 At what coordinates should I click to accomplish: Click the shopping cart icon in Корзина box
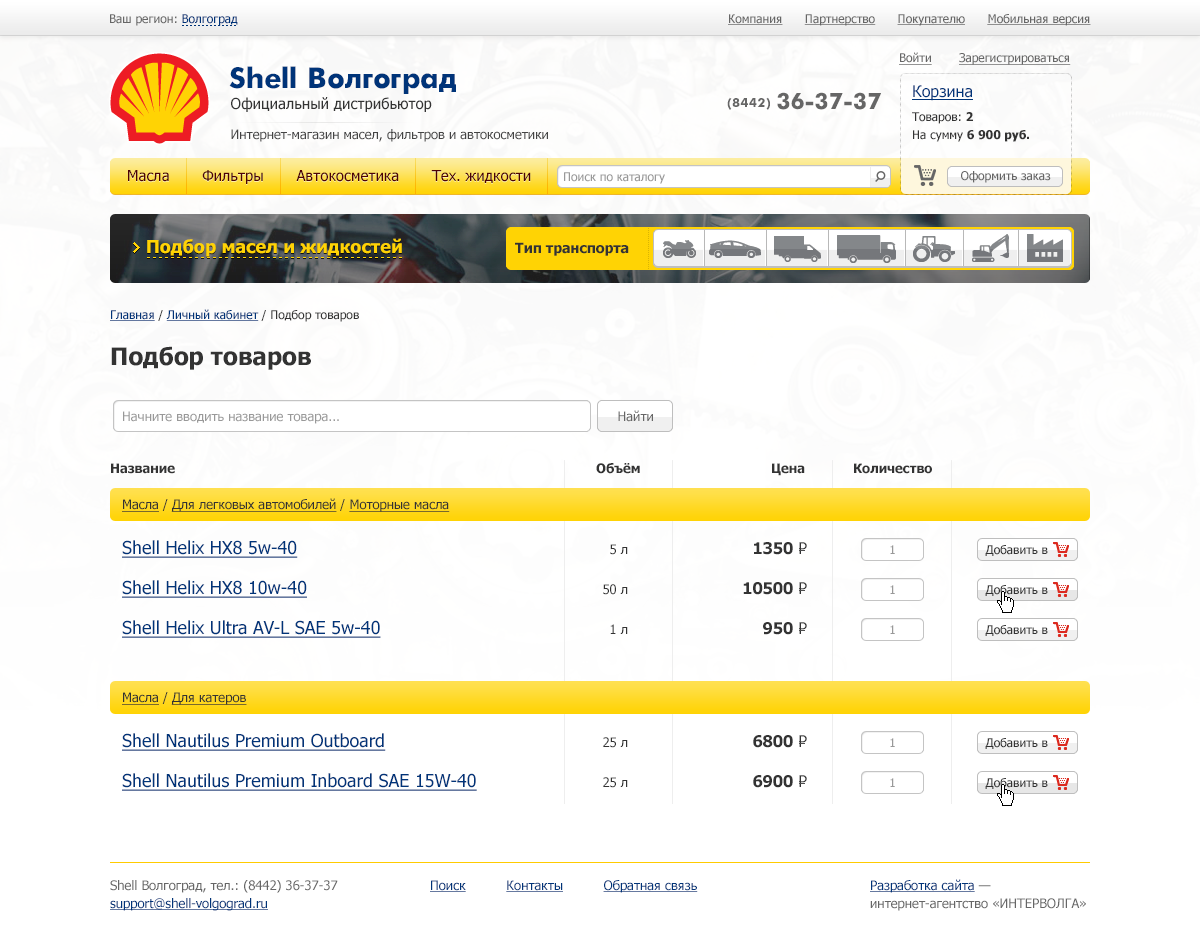pos(926,176)
